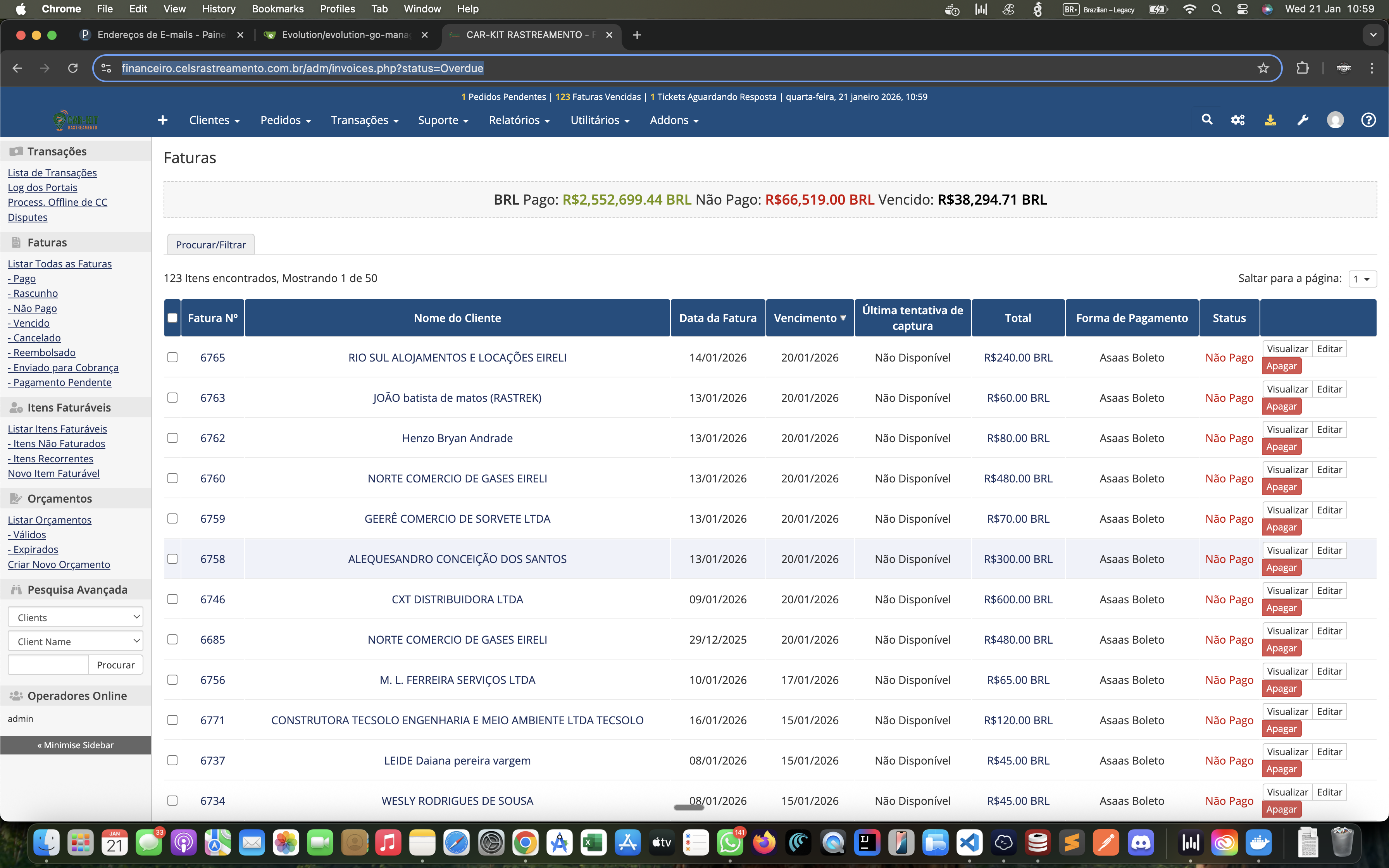Open the Relatórios menu
This screenshot has width=1389, height=868.
click(519, 120)
